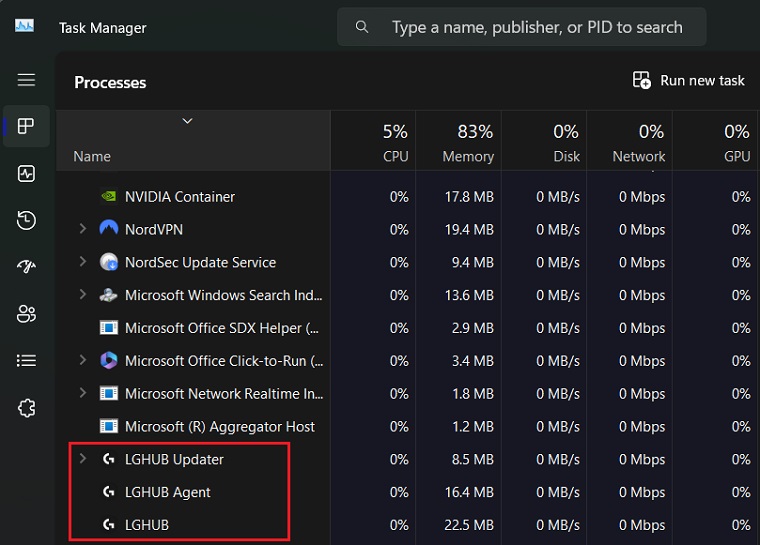Screen dimensions: 760x545
Task: Open the App history sidebar icon
Action: 26,220
